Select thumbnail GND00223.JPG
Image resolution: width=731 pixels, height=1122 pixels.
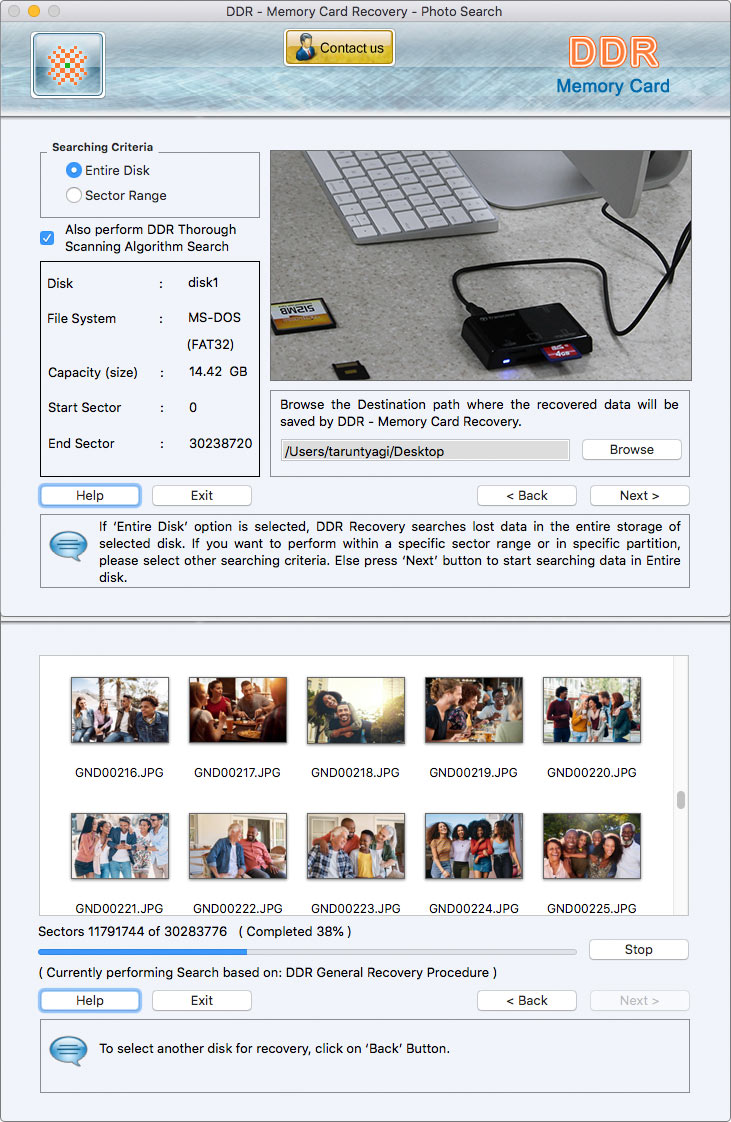pos(356,846)
